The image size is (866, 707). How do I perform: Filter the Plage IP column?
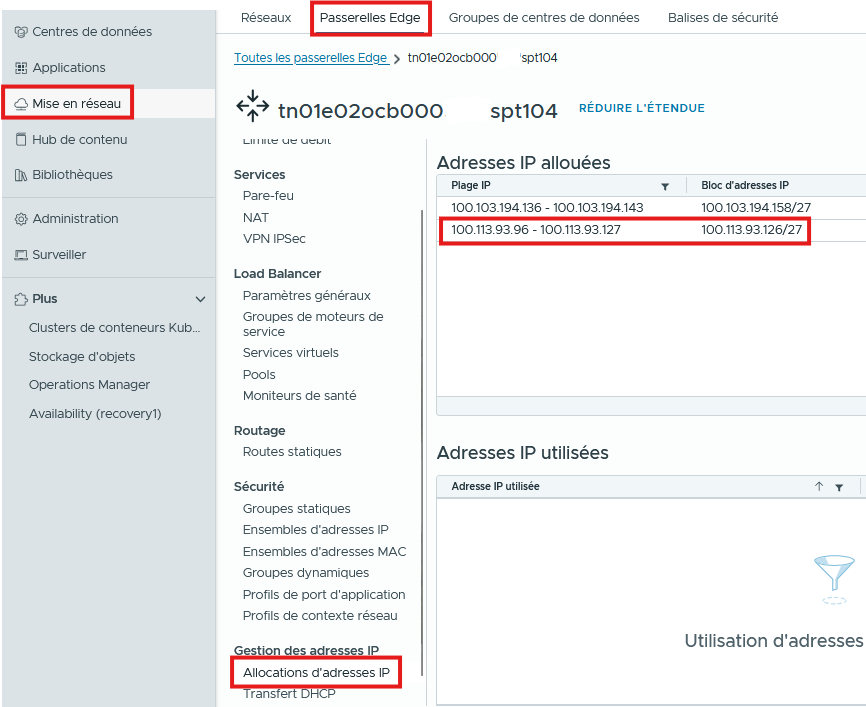(x=665, y=186)
